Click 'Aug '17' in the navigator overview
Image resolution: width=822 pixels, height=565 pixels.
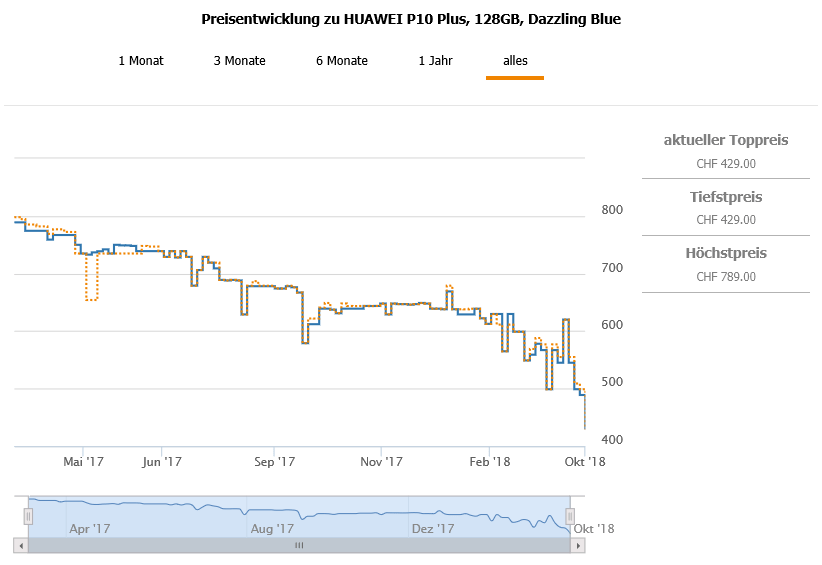[271, 529]
